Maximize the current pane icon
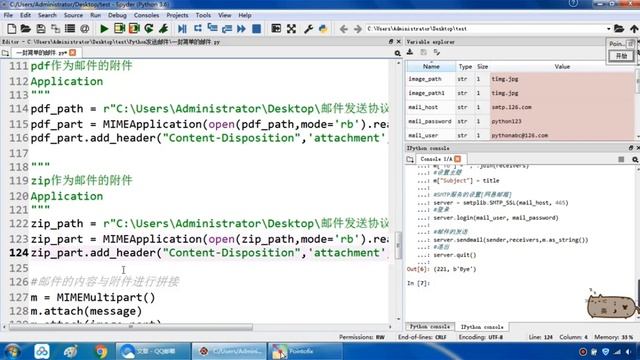This screenshot has height=360, width=640. [x=276, y=29]
